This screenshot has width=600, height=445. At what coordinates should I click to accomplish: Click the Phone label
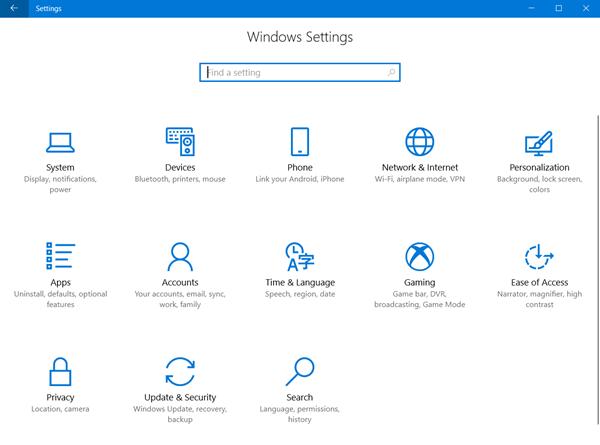coord(300,167)
